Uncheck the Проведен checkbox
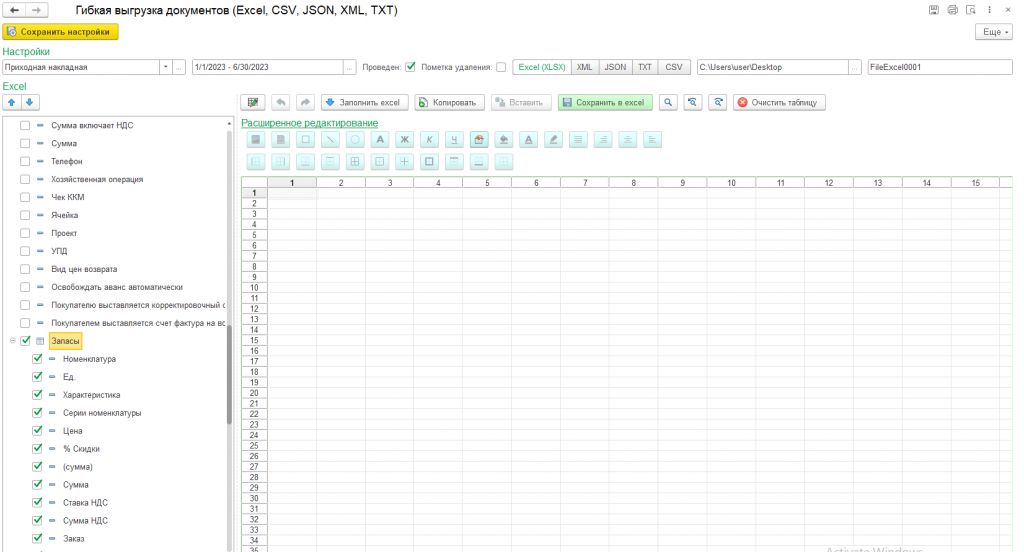The image size is (1024, 552). [x=410, y=67]
